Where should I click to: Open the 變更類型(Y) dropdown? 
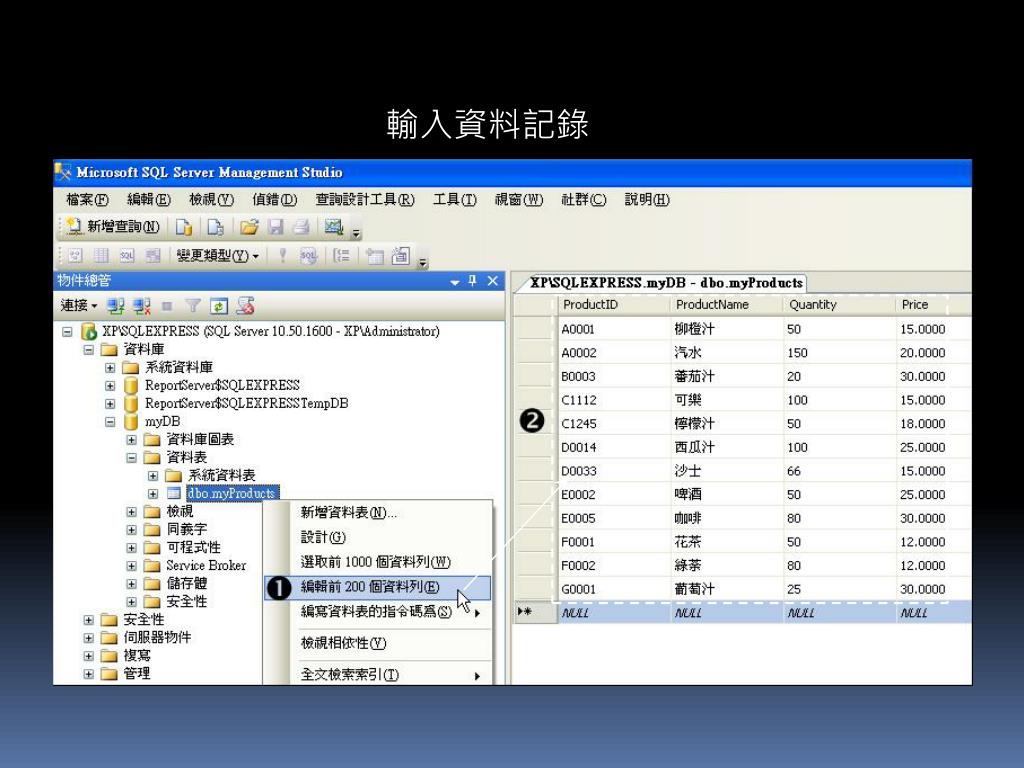pos(217,255)
